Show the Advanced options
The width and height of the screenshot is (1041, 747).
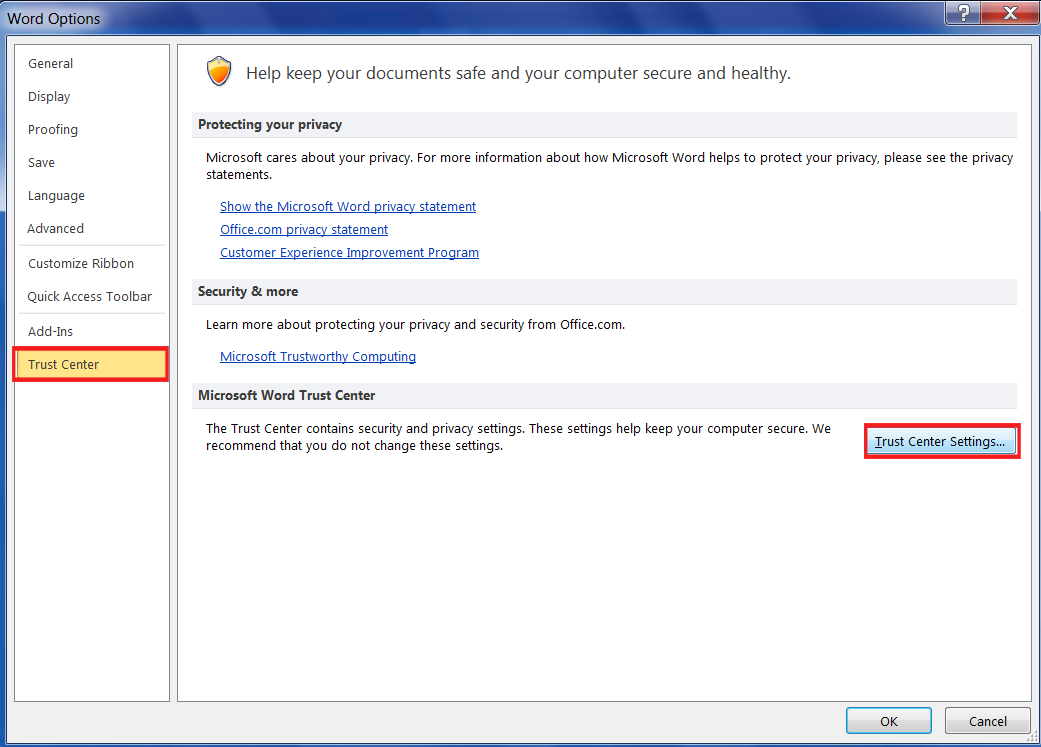(x=56, y=229)
